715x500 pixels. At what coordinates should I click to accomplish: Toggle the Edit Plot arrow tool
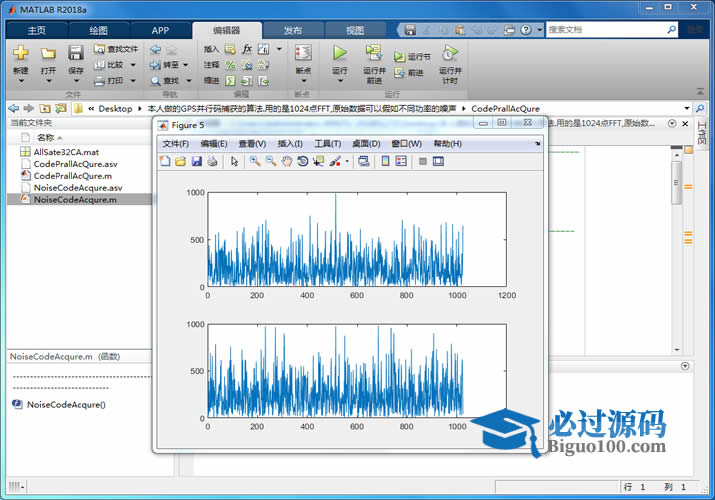point(235,161)
